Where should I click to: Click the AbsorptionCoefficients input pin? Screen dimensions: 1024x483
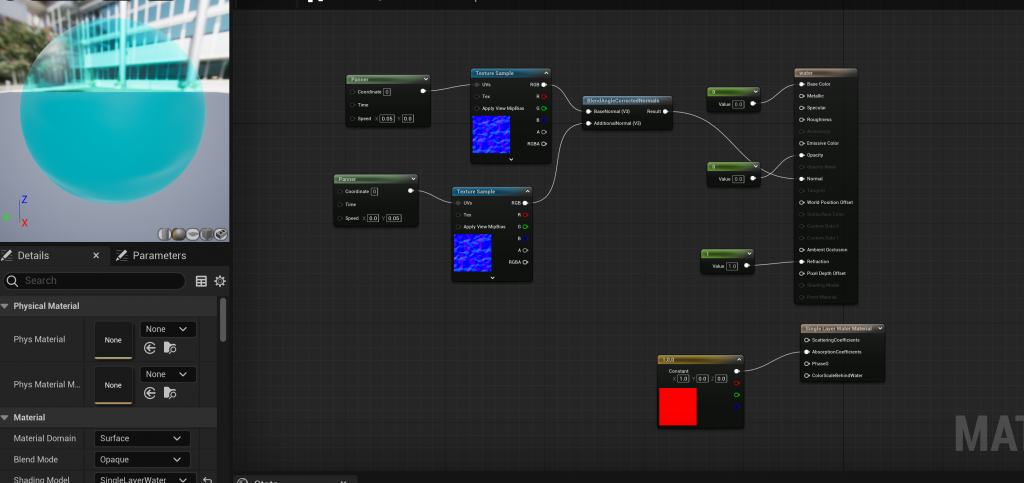[x=807, y=352]
